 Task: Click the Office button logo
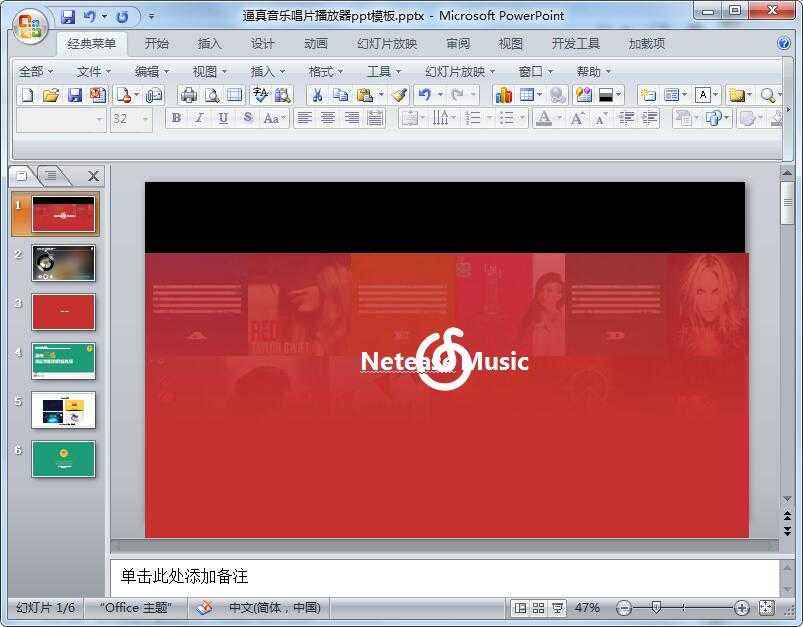pos(30,26)
